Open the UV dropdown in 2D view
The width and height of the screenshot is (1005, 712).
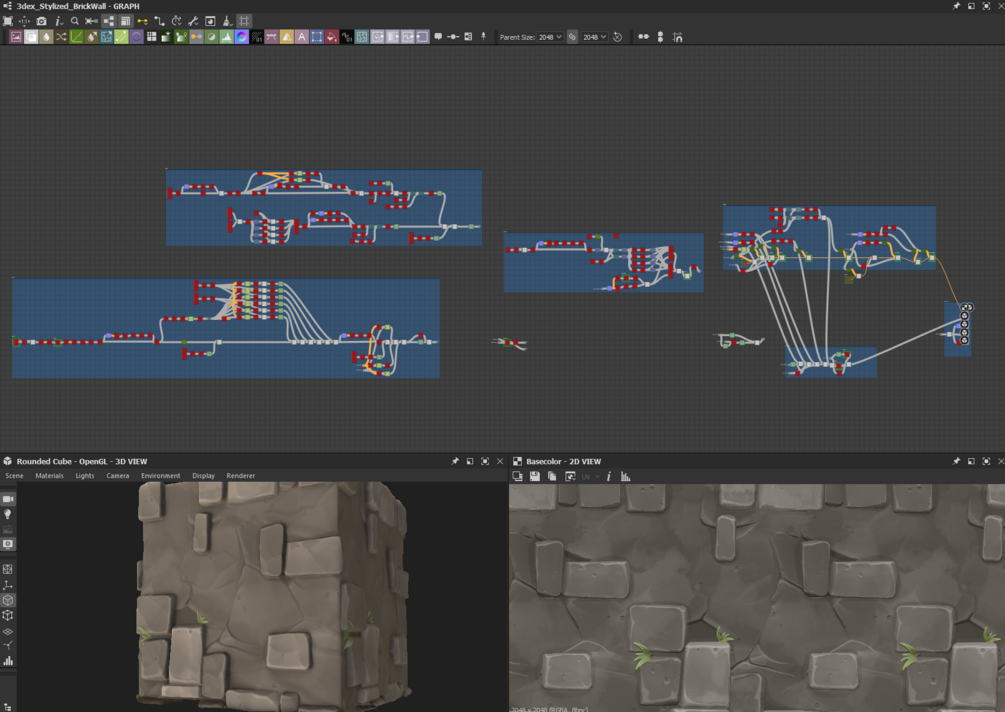pos(590,476)
